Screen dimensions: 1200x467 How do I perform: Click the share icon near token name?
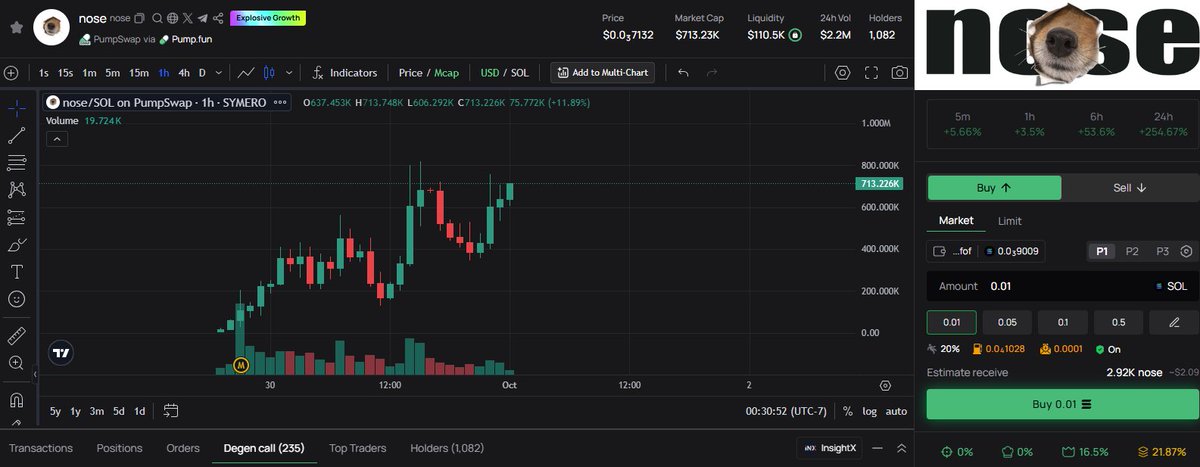click(218, 18)
